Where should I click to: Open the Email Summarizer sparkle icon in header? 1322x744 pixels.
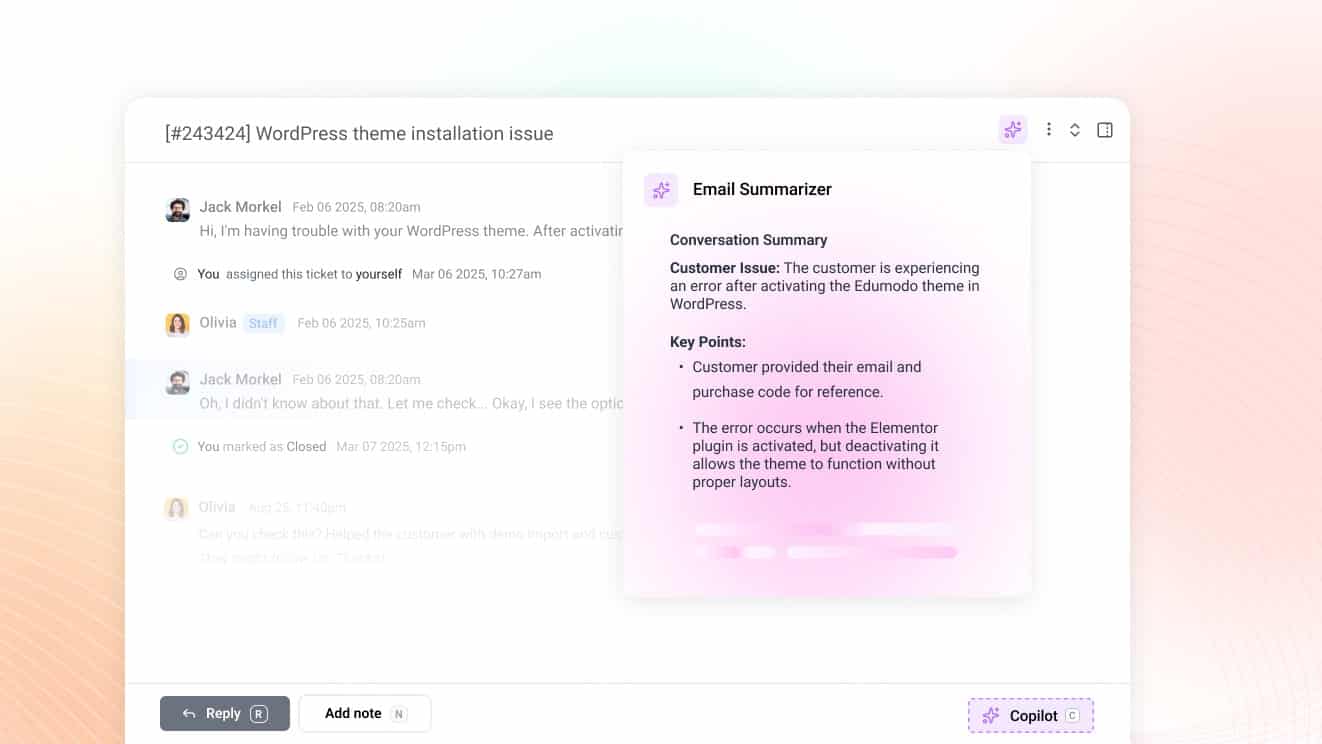coord(1012,129)
